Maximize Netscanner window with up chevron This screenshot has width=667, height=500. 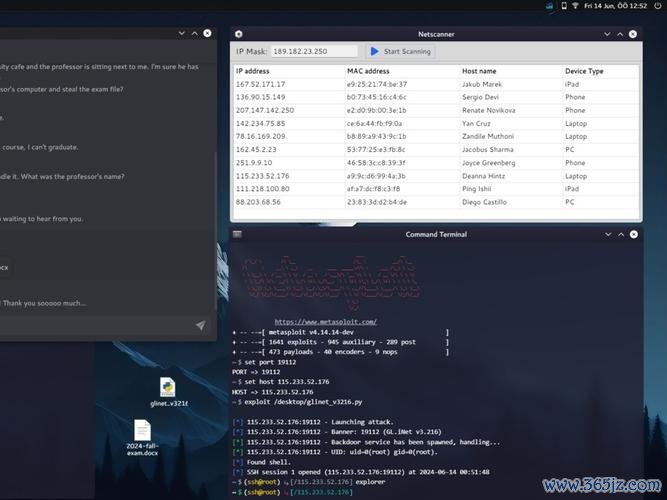tap(620, 34)
